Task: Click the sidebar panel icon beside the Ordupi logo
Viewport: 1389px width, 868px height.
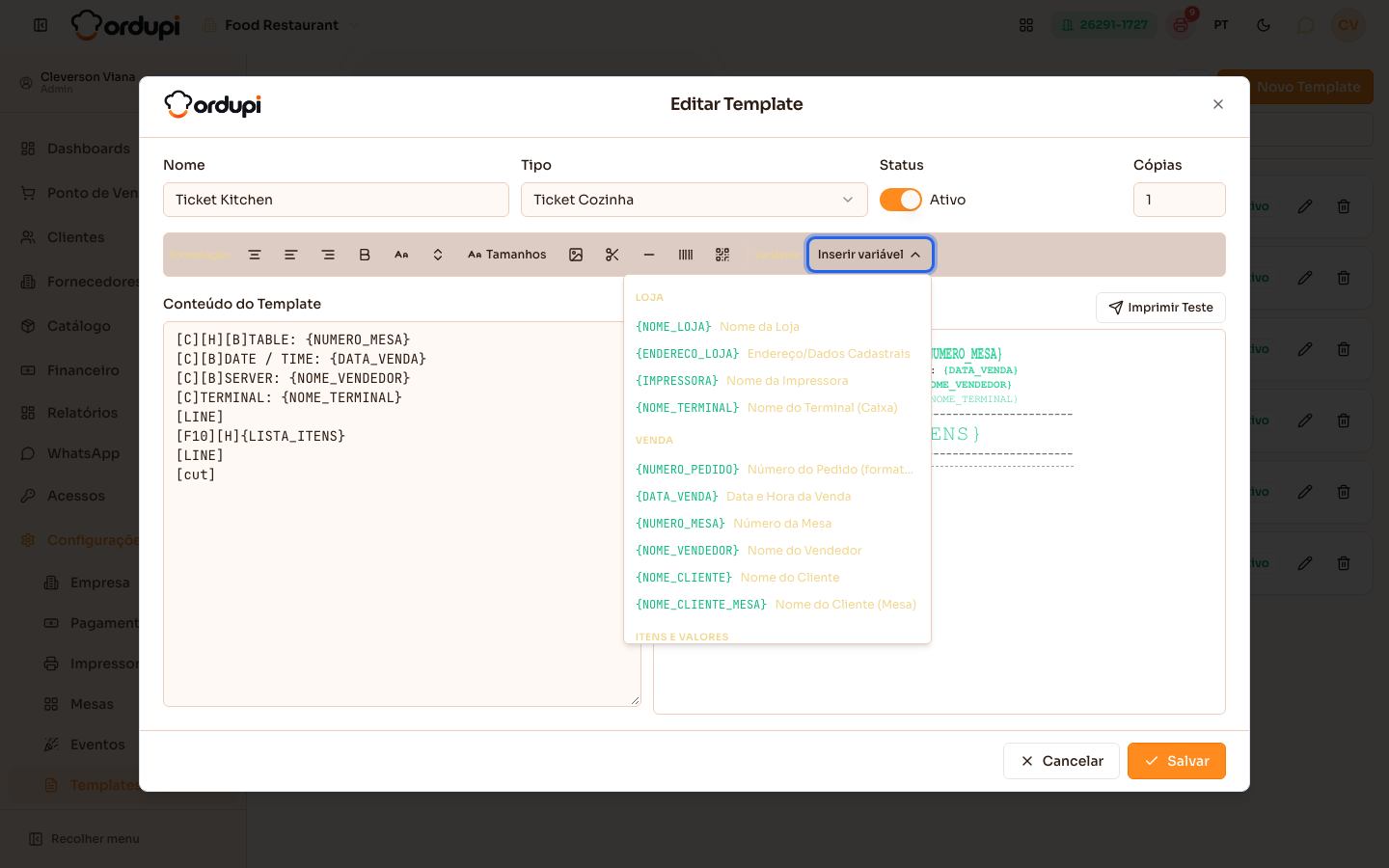Action: tap(41, 25)
